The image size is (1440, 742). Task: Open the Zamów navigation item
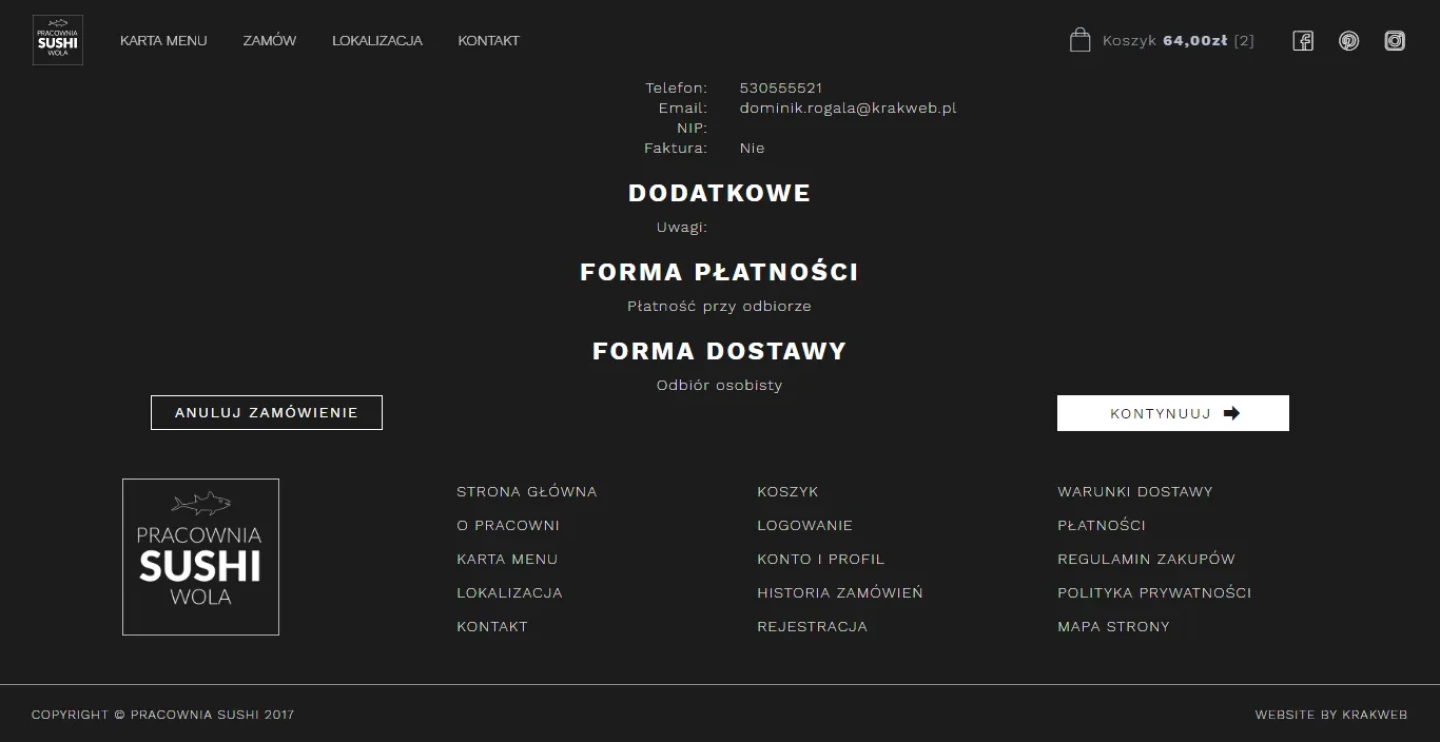[x=270, y=41]
